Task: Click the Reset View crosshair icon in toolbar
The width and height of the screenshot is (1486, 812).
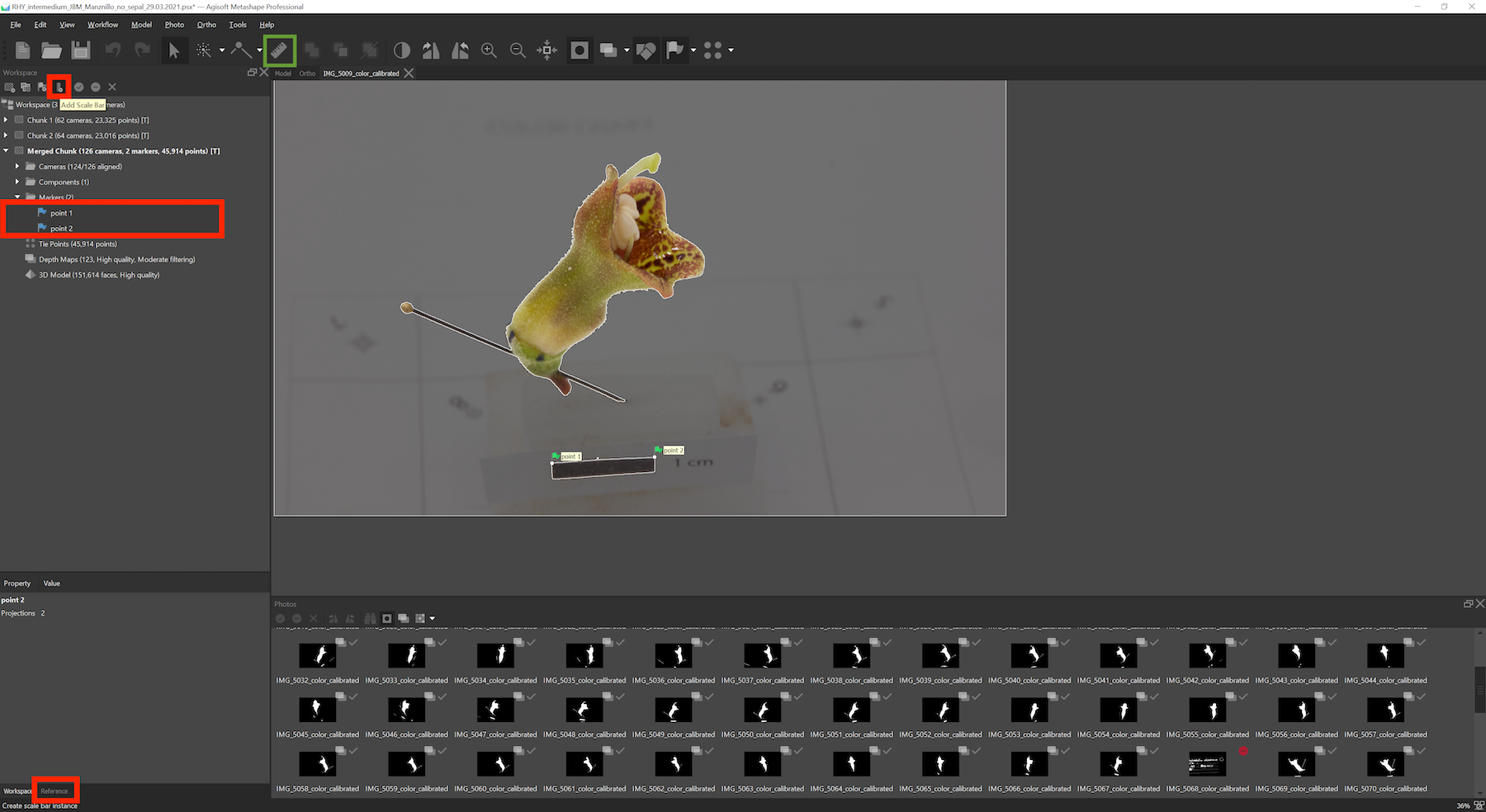Action: (547, 50)
